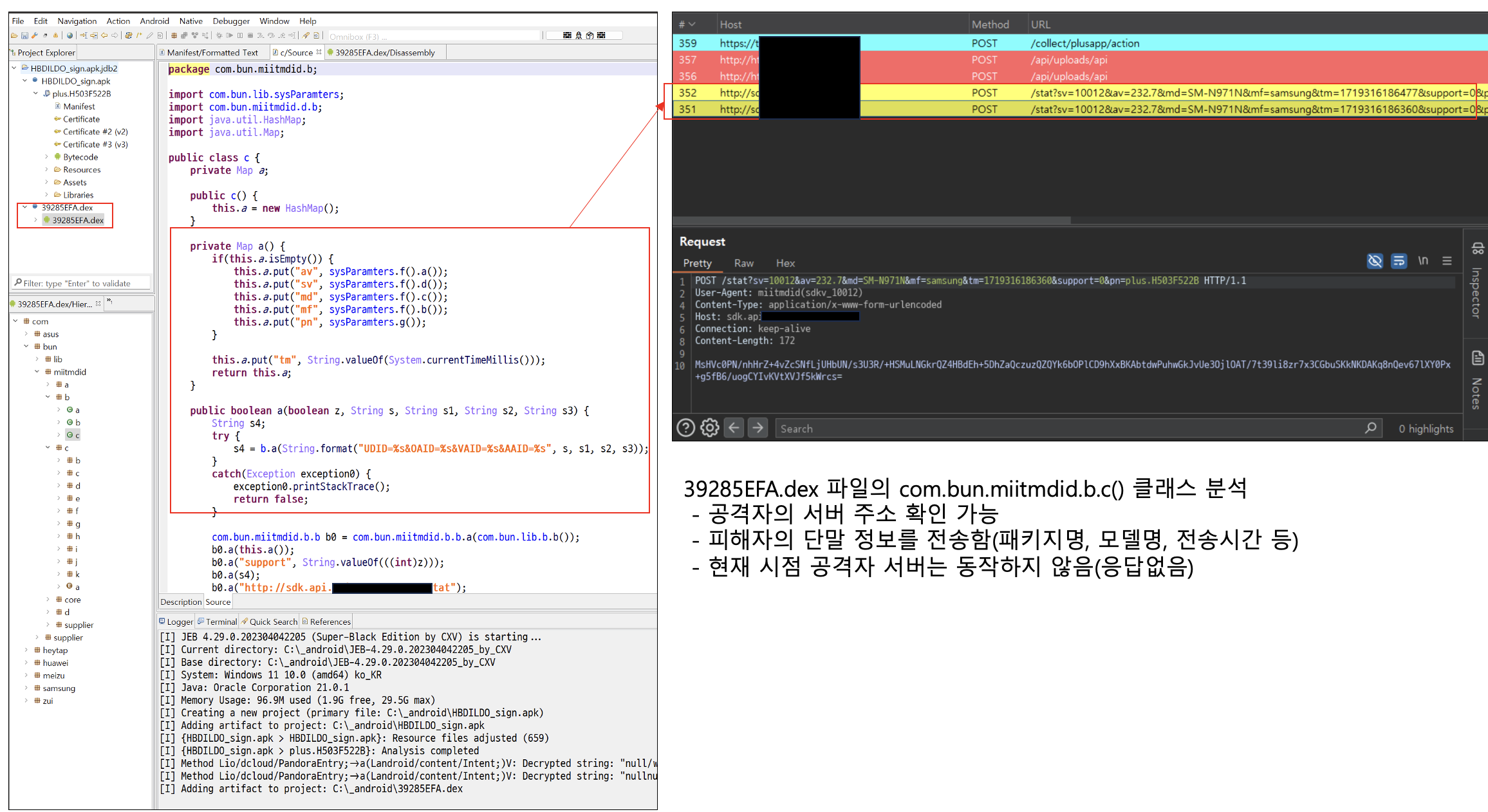Expand the Bytecode tree node

pos(46,157)
